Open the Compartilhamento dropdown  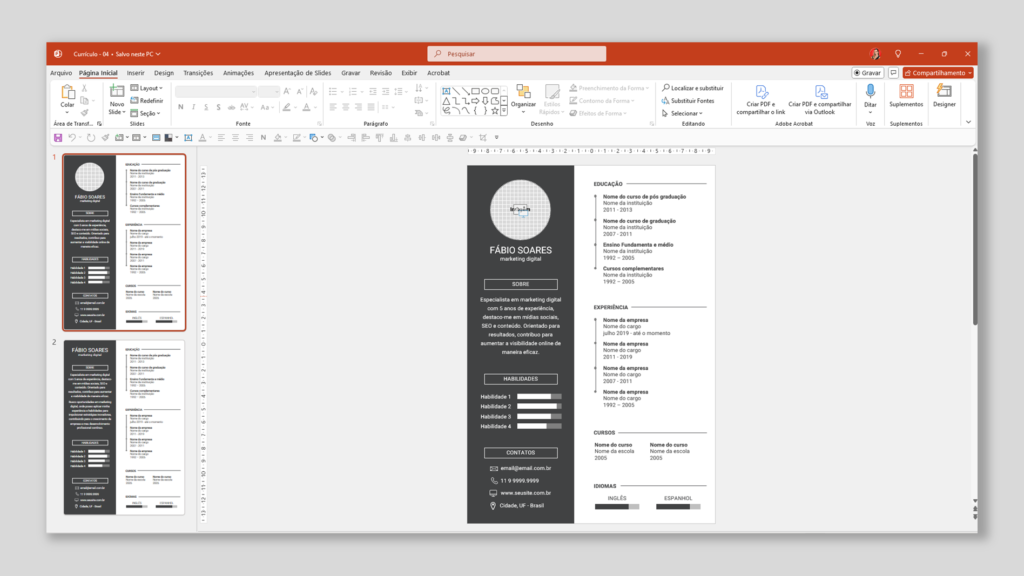[x=938, y=72]
